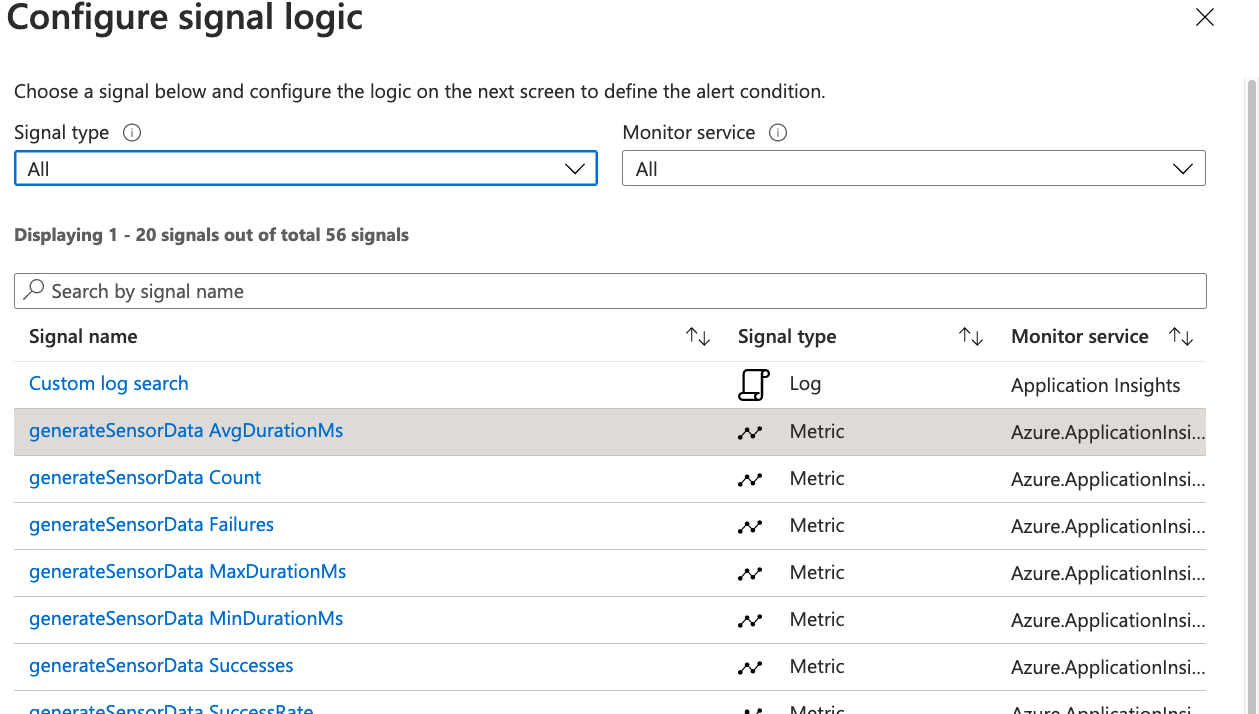Sort by Monitor service column arrows

(1181, 337)
